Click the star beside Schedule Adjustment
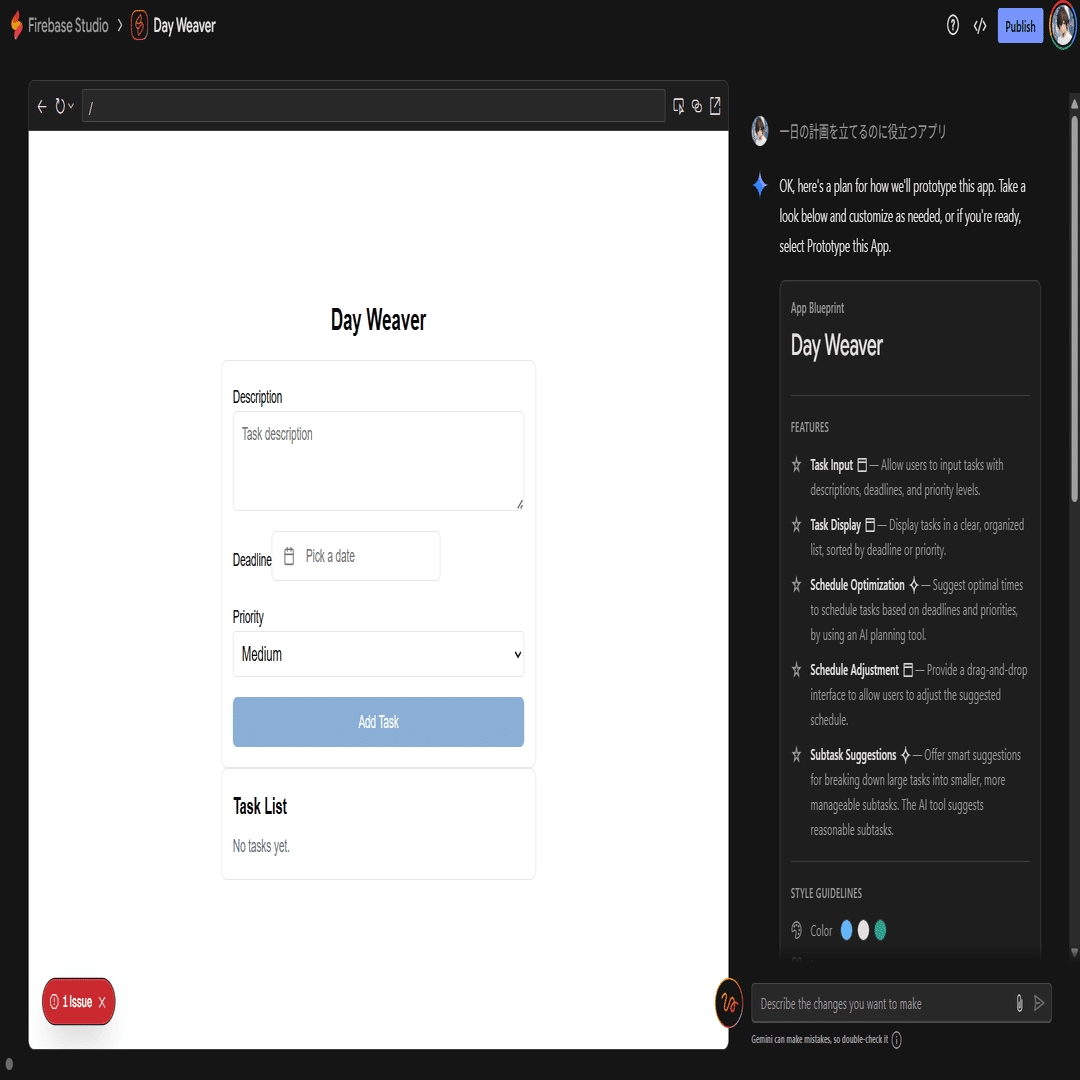 pos(796,669)
